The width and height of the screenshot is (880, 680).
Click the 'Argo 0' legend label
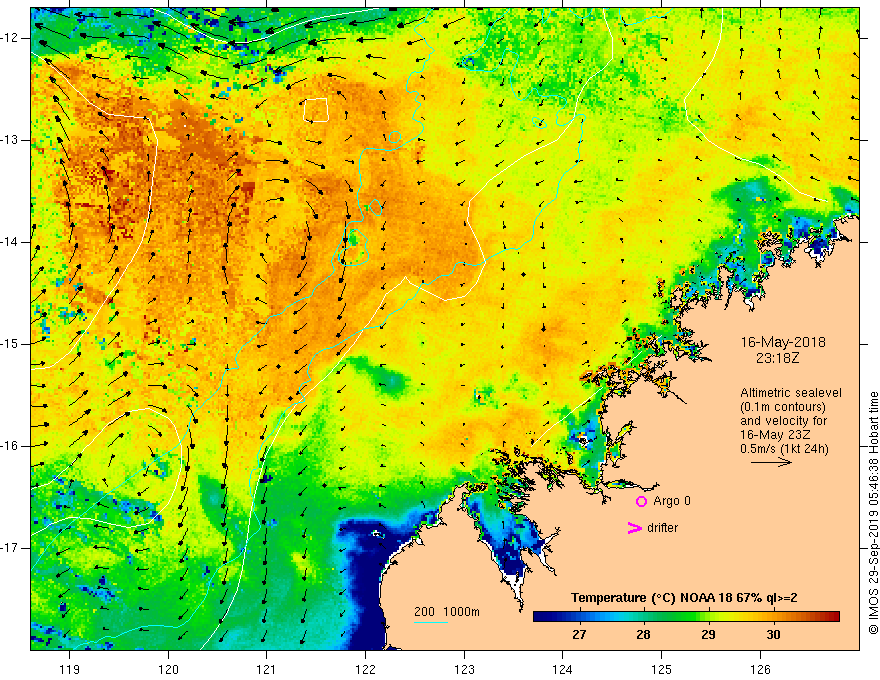(672, 501)
